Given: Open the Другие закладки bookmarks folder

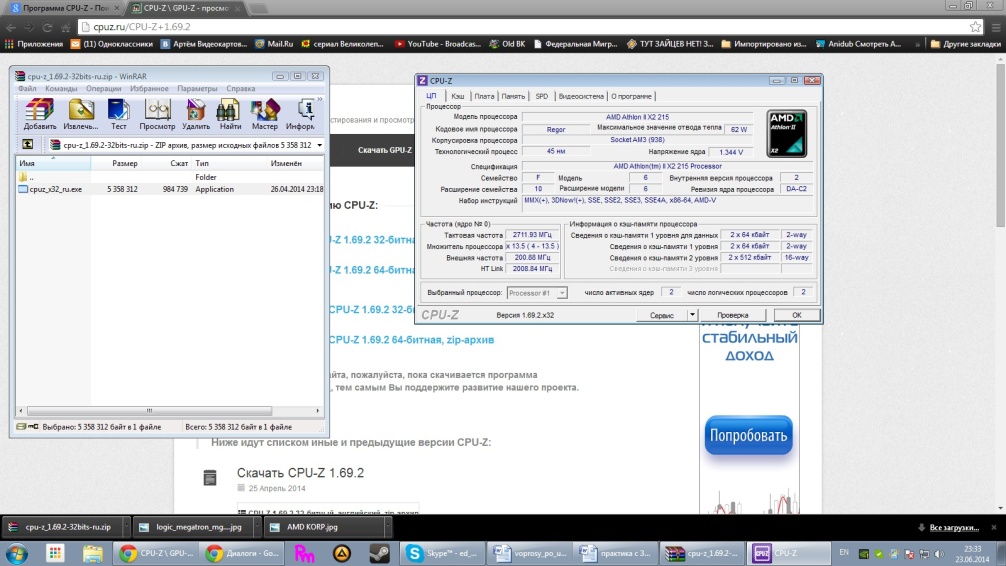Looking at the screenshot, I should (x=966, y=44).
